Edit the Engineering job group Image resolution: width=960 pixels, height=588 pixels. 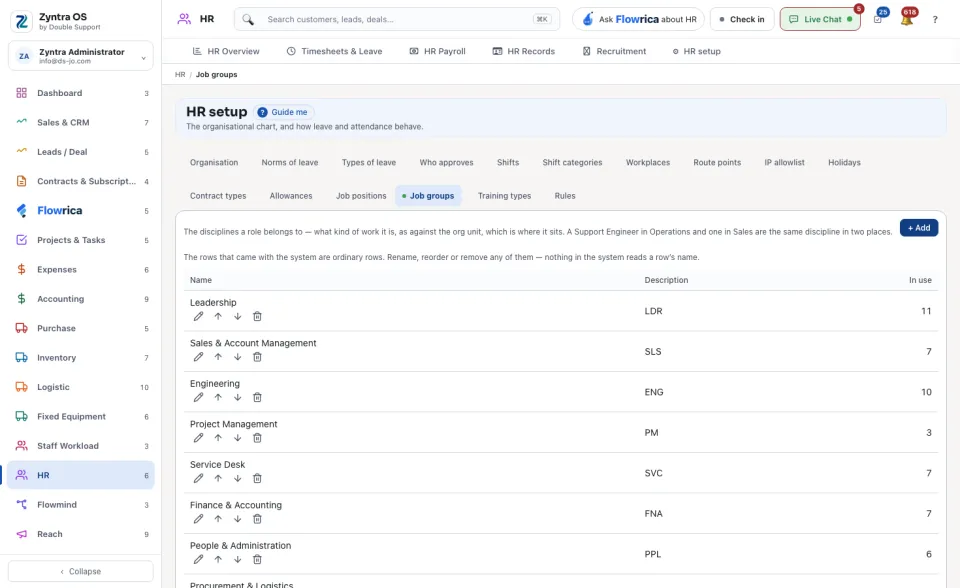[x=198, y=398]
